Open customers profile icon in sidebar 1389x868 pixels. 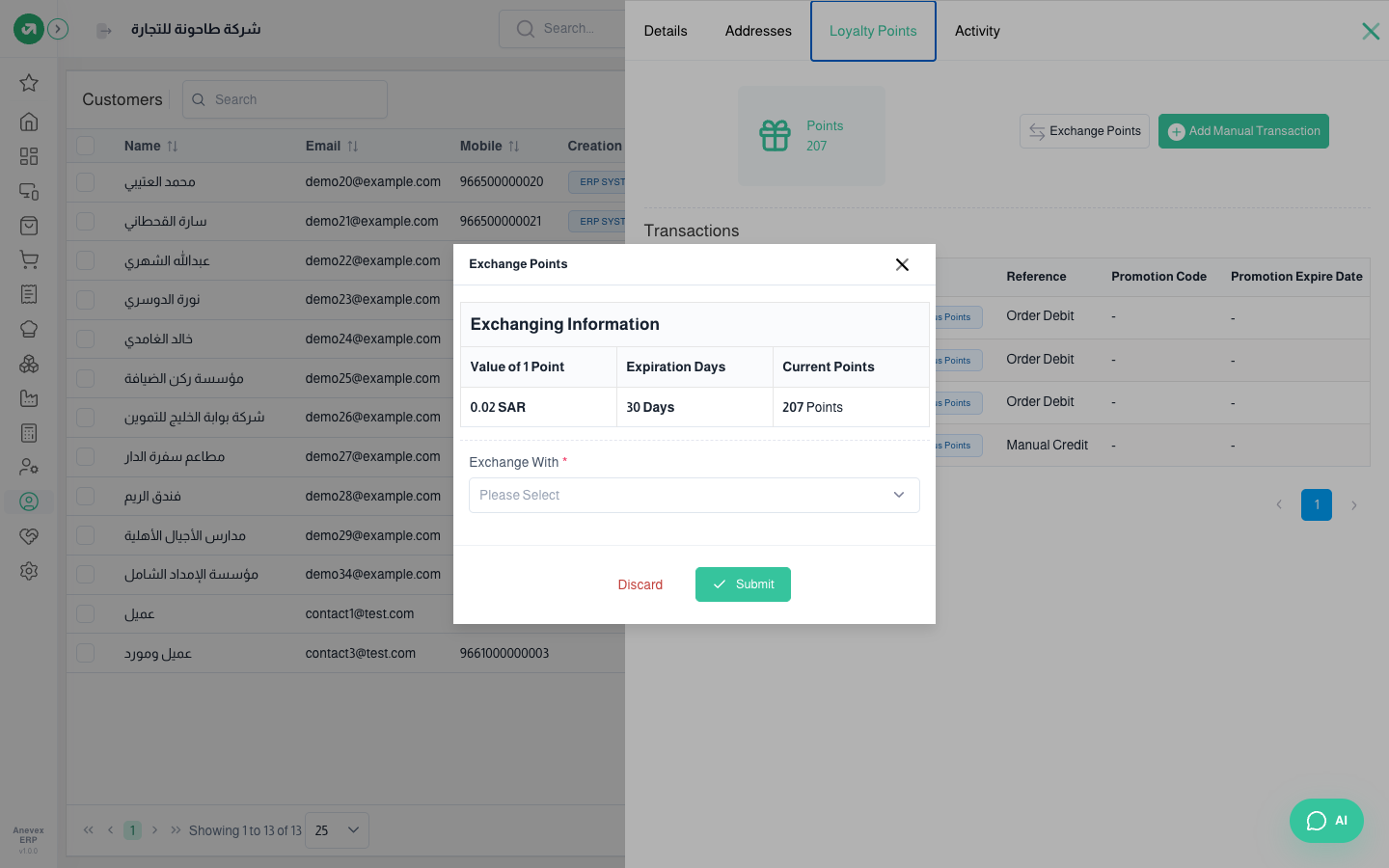[x=29, y=502]
